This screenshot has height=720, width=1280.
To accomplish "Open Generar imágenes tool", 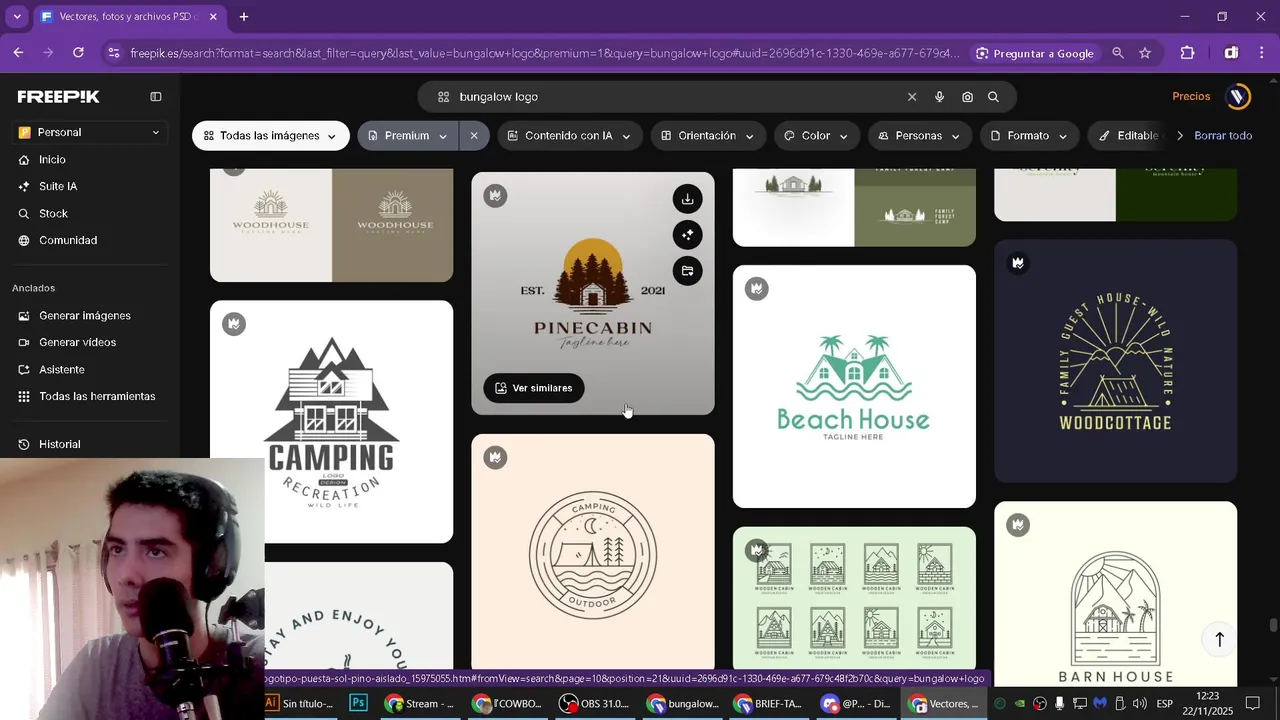I will pyautogui.click(x=84, y=316).
